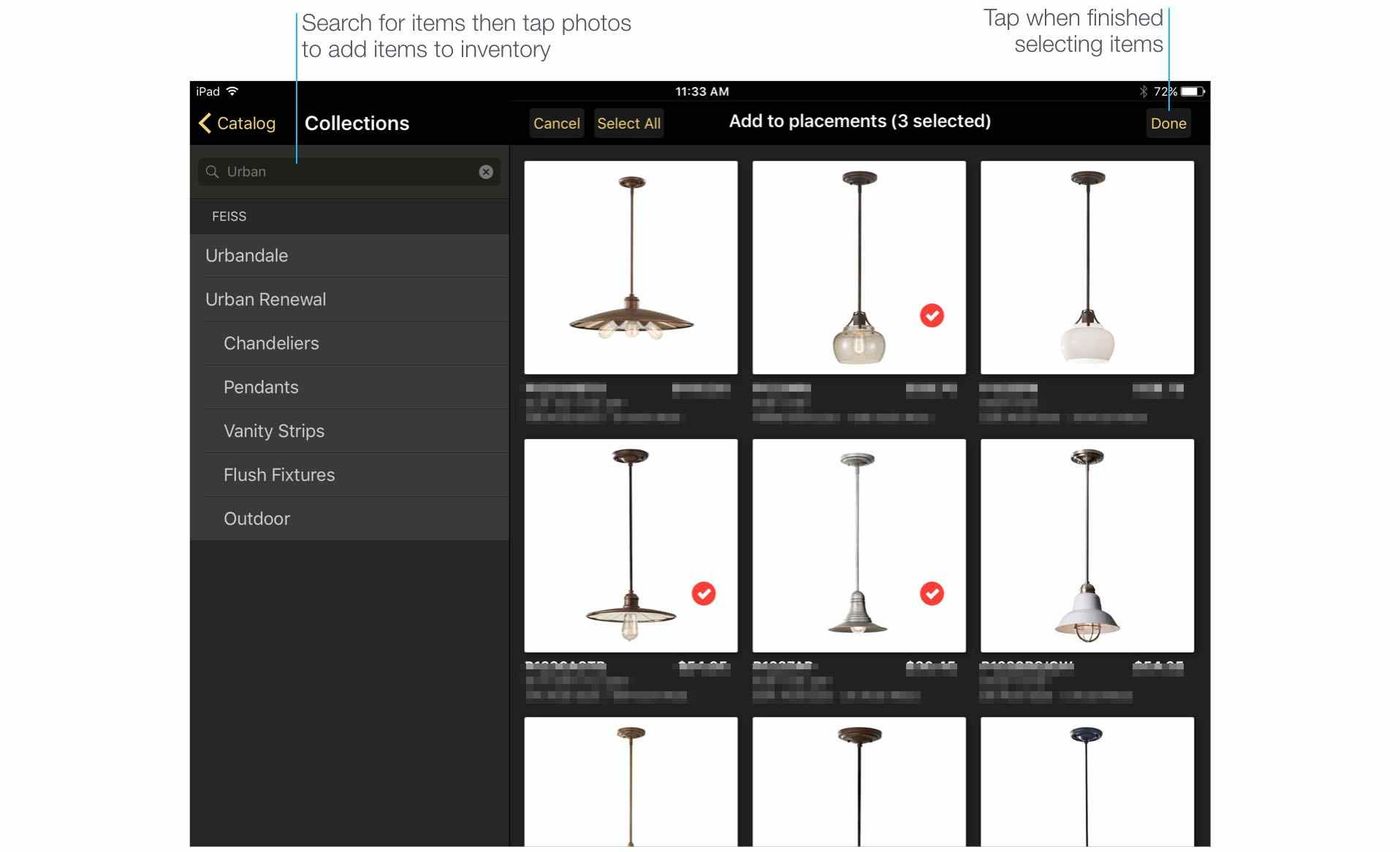
Task: Clear the Urban search text
Action: (x=486, y=172)
